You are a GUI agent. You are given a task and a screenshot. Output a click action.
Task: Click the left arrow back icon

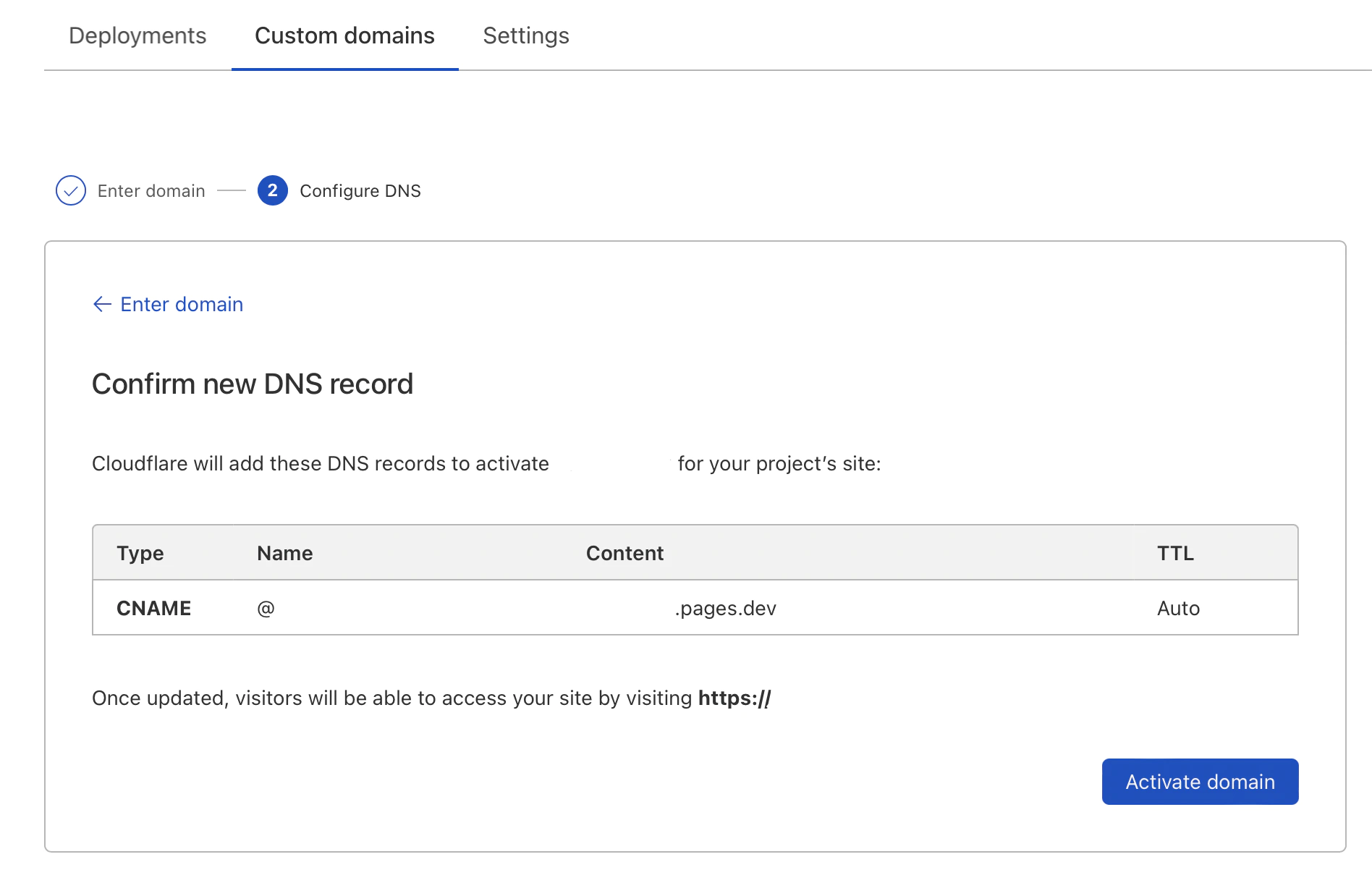click(102, 304)
